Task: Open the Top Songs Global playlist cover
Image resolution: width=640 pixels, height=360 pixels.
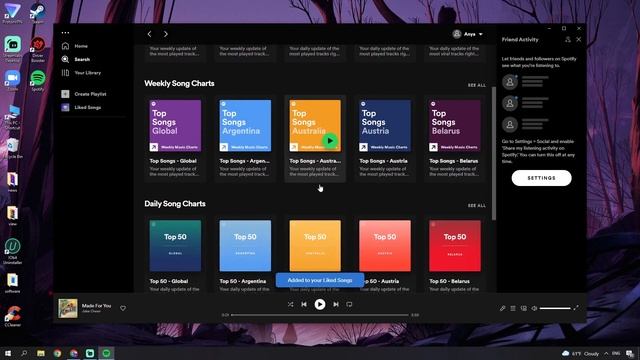Action: pos(175,126)
